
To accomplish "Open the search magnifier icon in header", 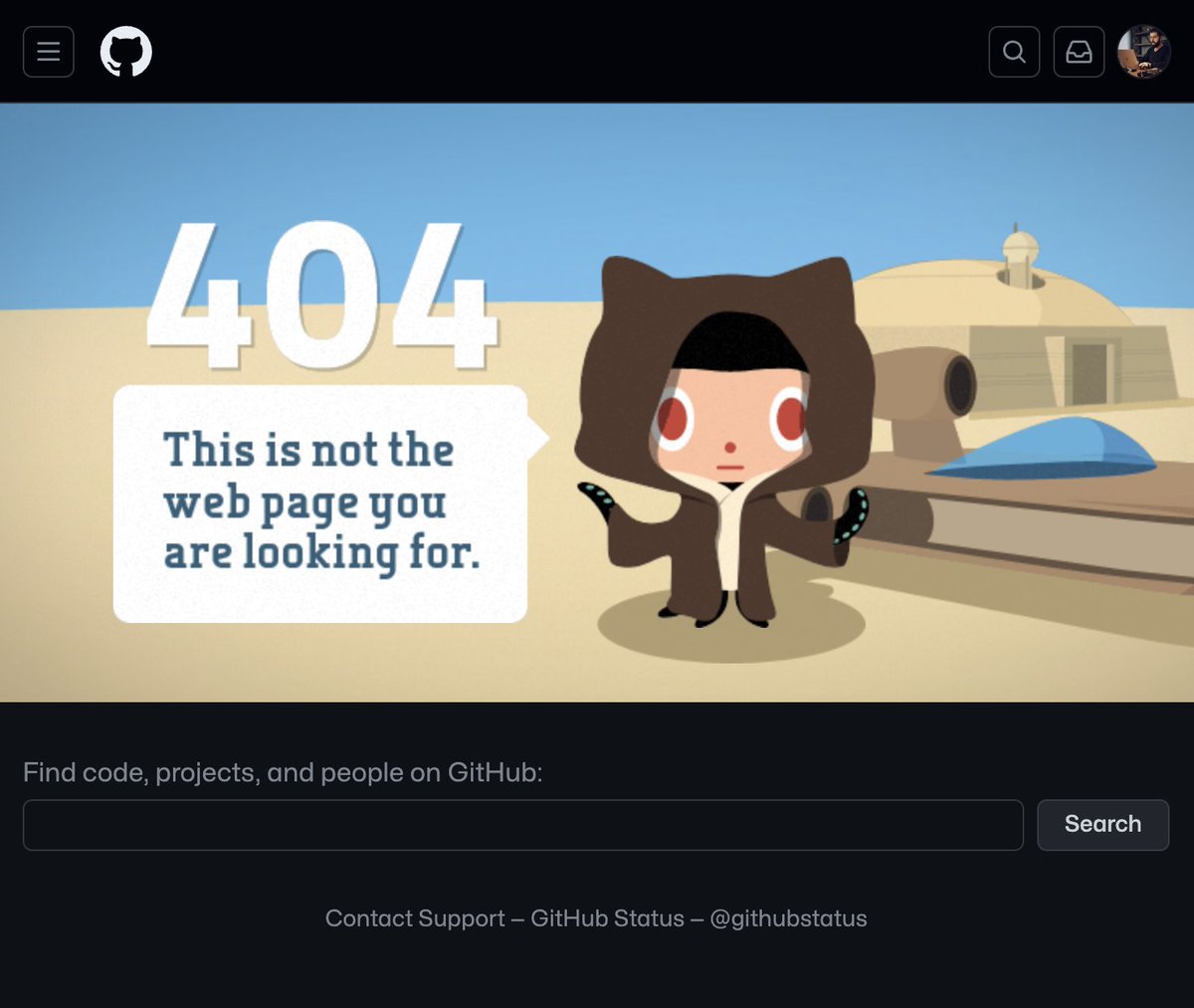I will [1014, 52].
